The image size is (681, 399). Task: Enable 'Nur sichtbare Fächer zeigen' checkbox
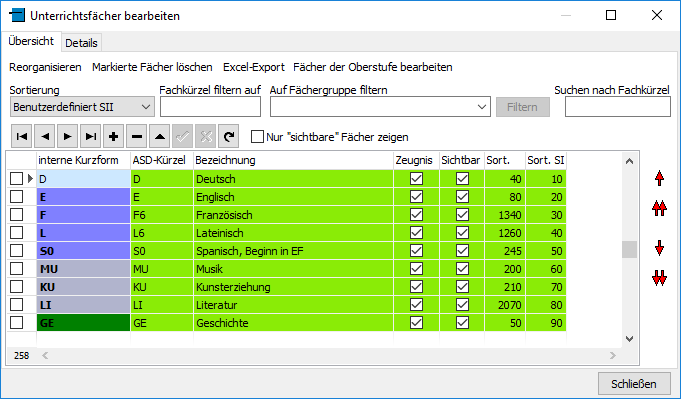(x=257, y=137)
